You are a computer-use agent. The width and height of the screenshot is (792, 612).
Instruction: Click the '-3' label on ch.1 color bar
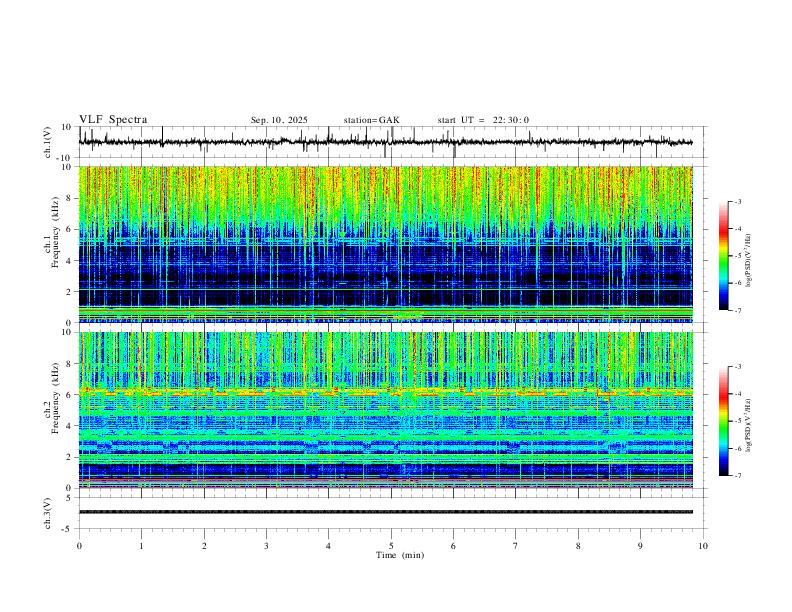coord(737,201)
